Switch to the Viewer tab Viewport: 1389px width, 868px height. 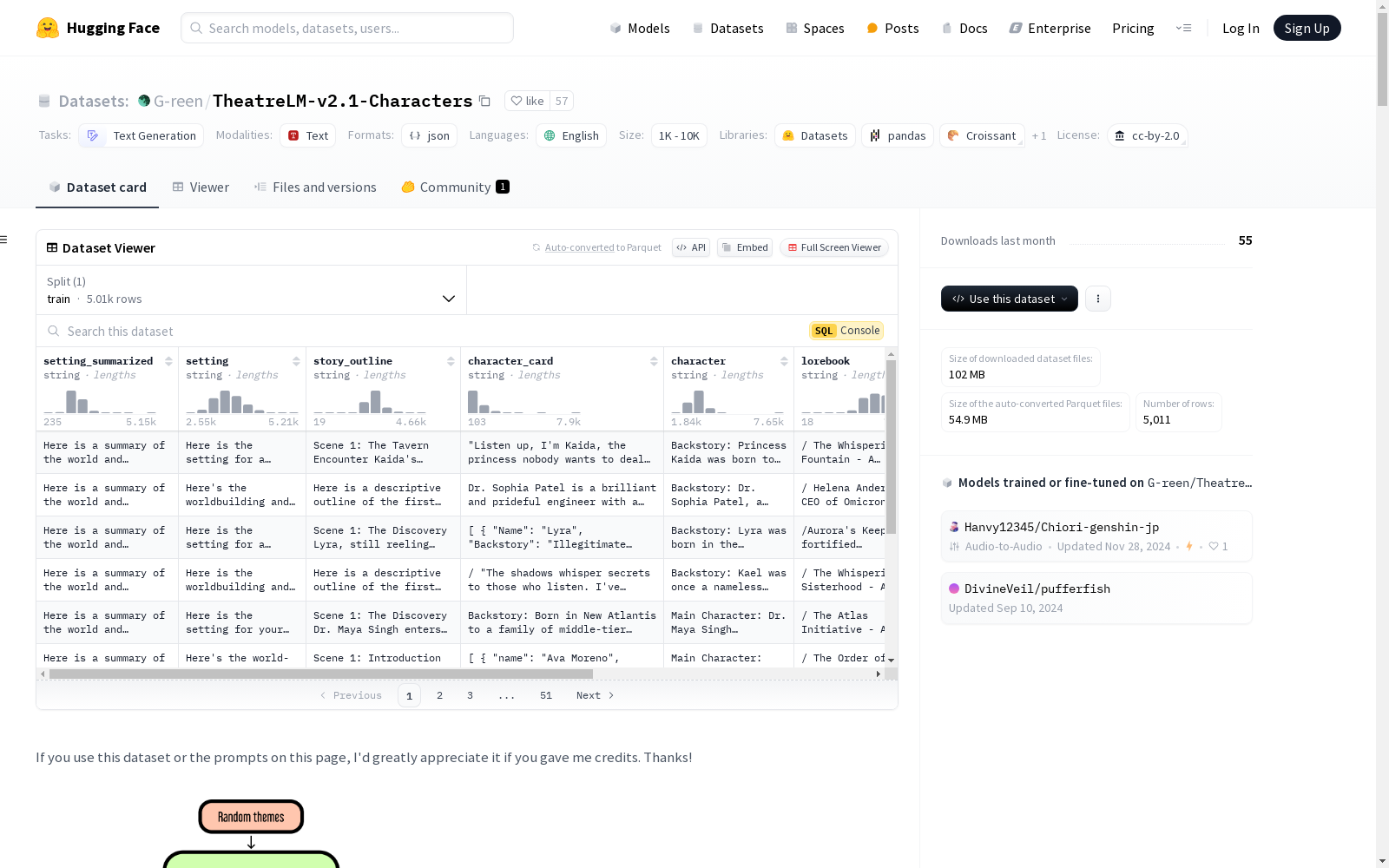tap(201, 187)
